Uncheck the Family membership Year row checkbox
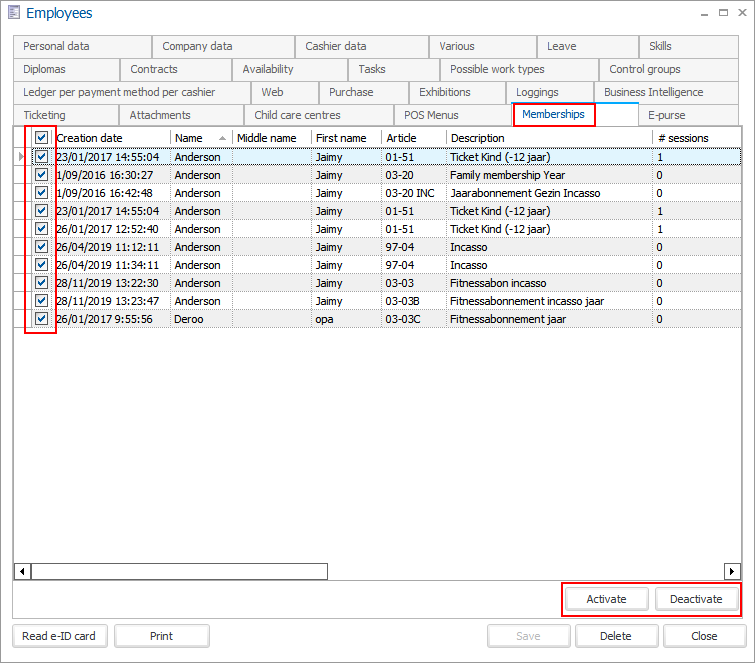This screenshot has width=755, height=663. (x=41, y=175)
